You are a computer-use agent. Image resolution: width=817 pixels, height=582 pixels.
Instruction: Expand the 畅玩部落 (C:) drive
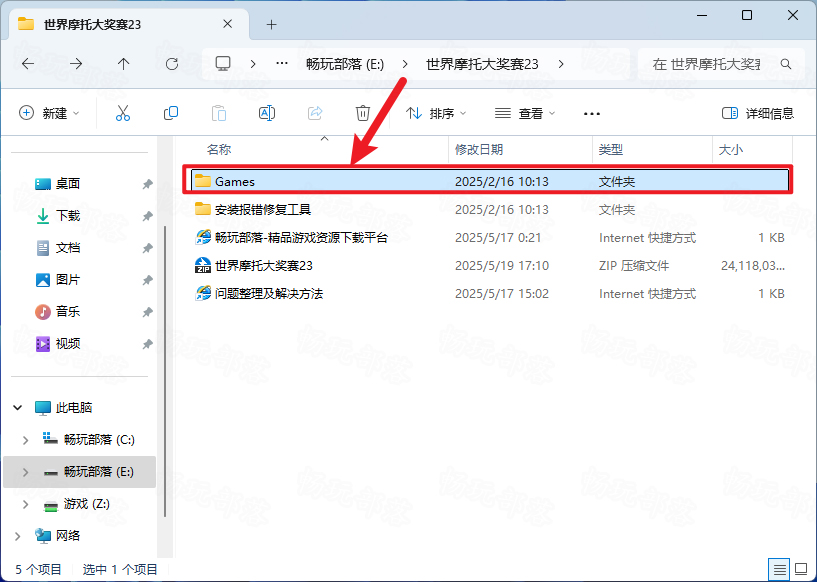(x=26, y=440)
